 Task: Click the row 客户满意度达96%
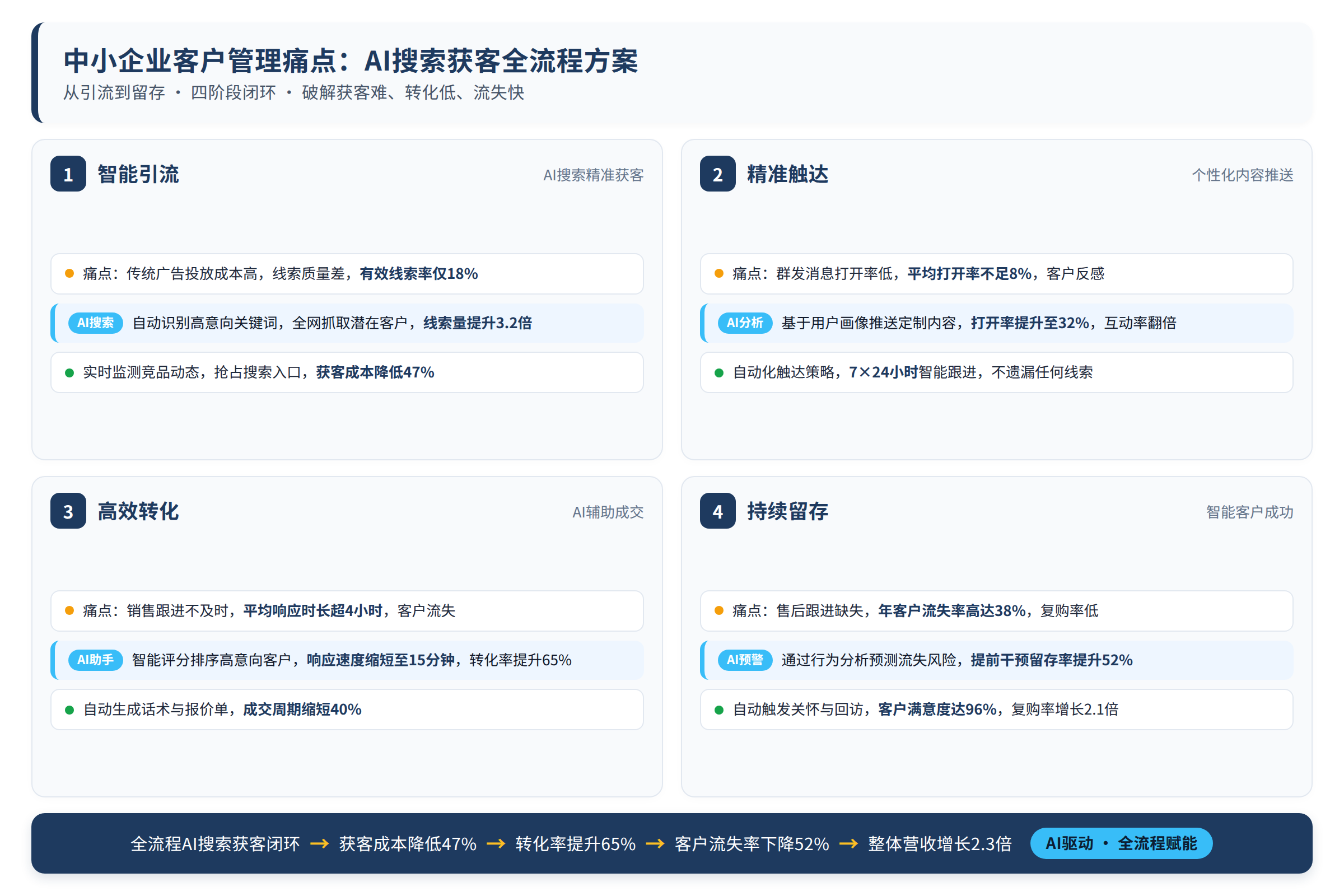coord(997,710)
